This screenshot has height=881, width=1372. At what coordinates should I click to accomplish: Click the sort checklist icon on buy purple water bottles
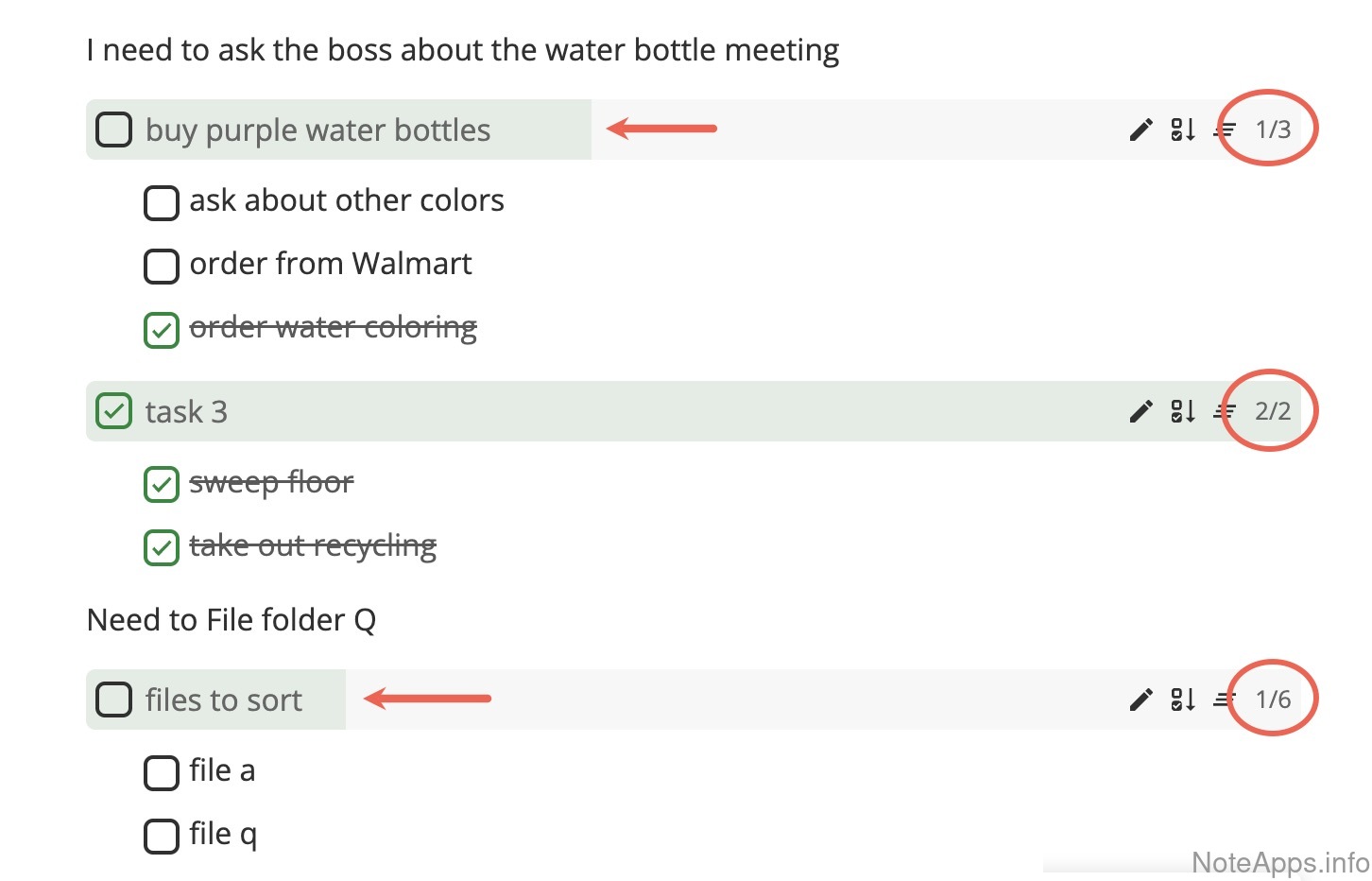click(x=1183, y=130)
